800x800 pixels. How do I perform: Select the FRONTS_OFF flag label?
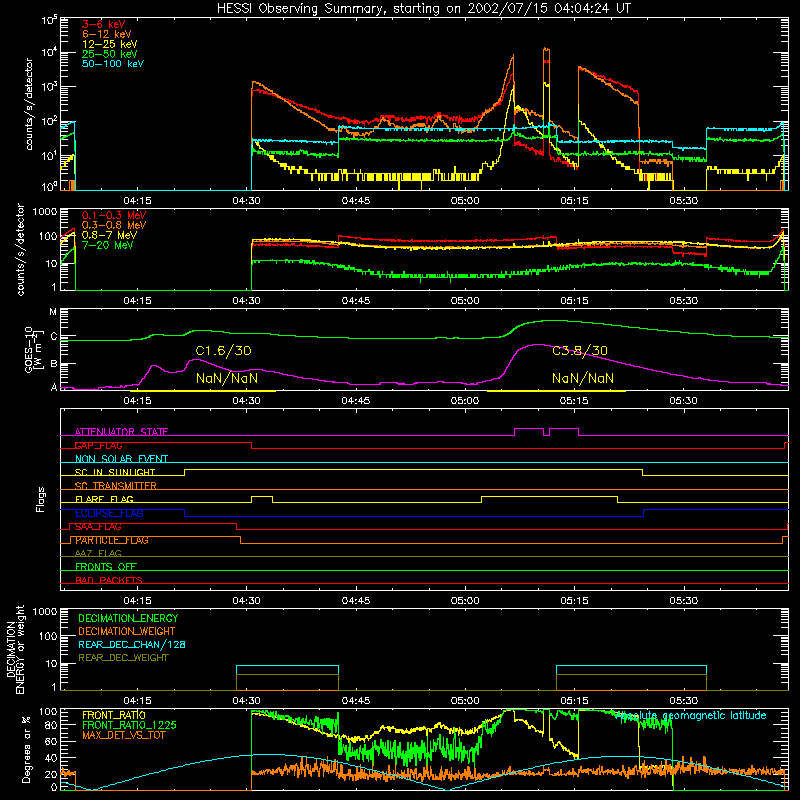click(x=106, y=567)
